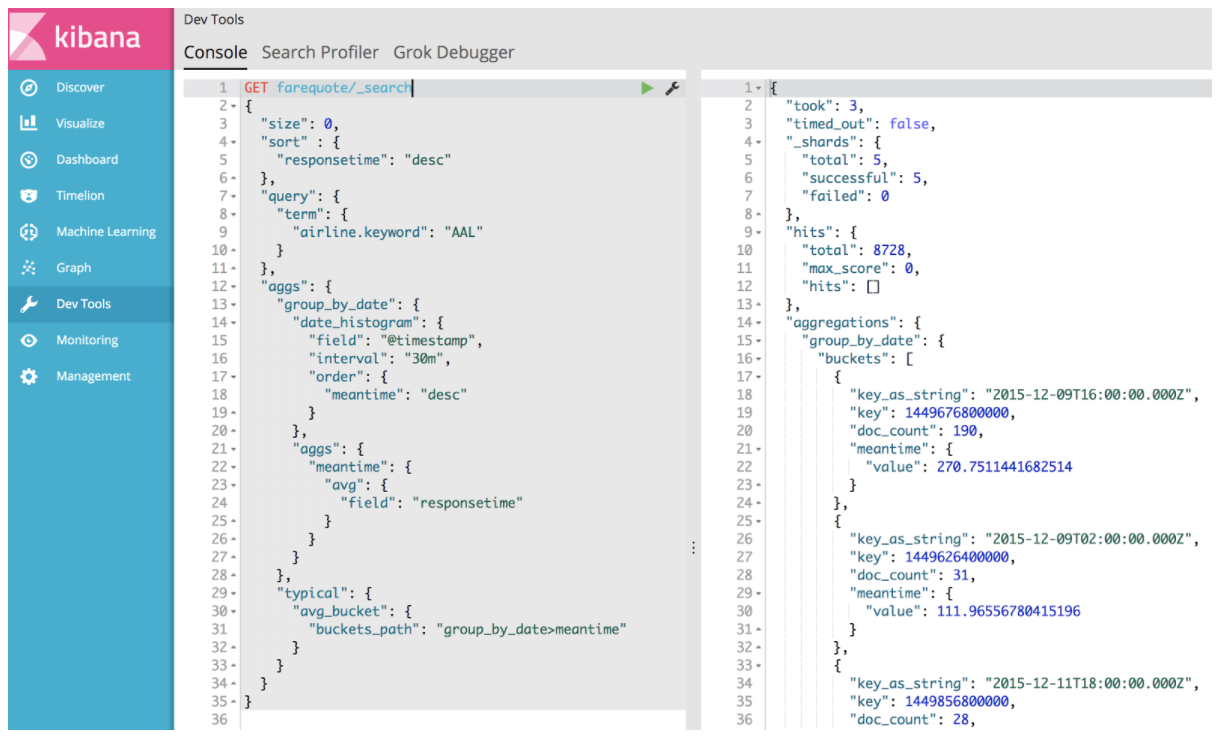Fold the "_shards" object in response
The width and height of the screenshot is (1218, 738).
761,142
